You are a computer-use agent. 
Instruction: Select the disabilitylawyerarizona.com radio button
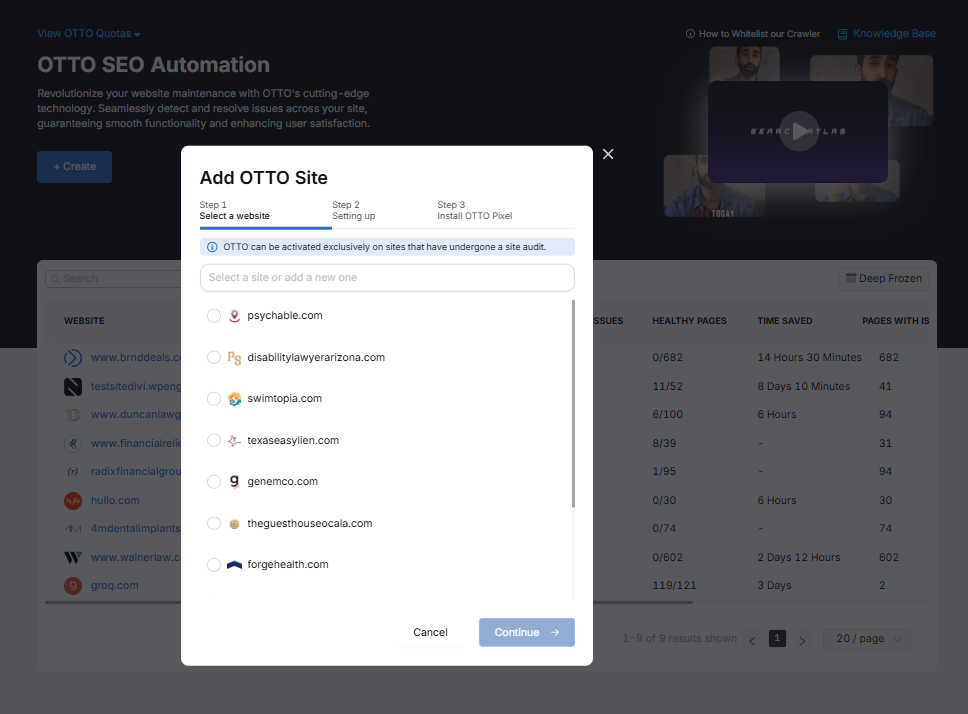tap(214, 357)
